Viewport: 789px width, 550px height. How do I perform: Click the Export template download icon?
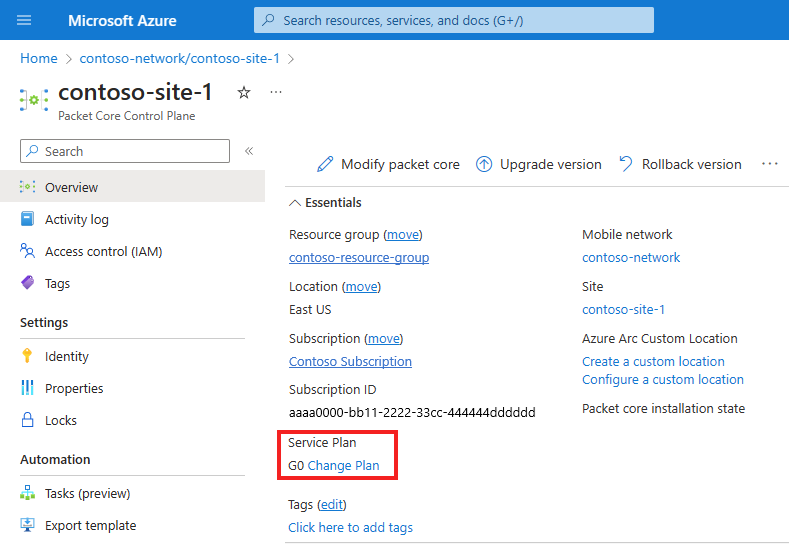(x=28, y=525)
